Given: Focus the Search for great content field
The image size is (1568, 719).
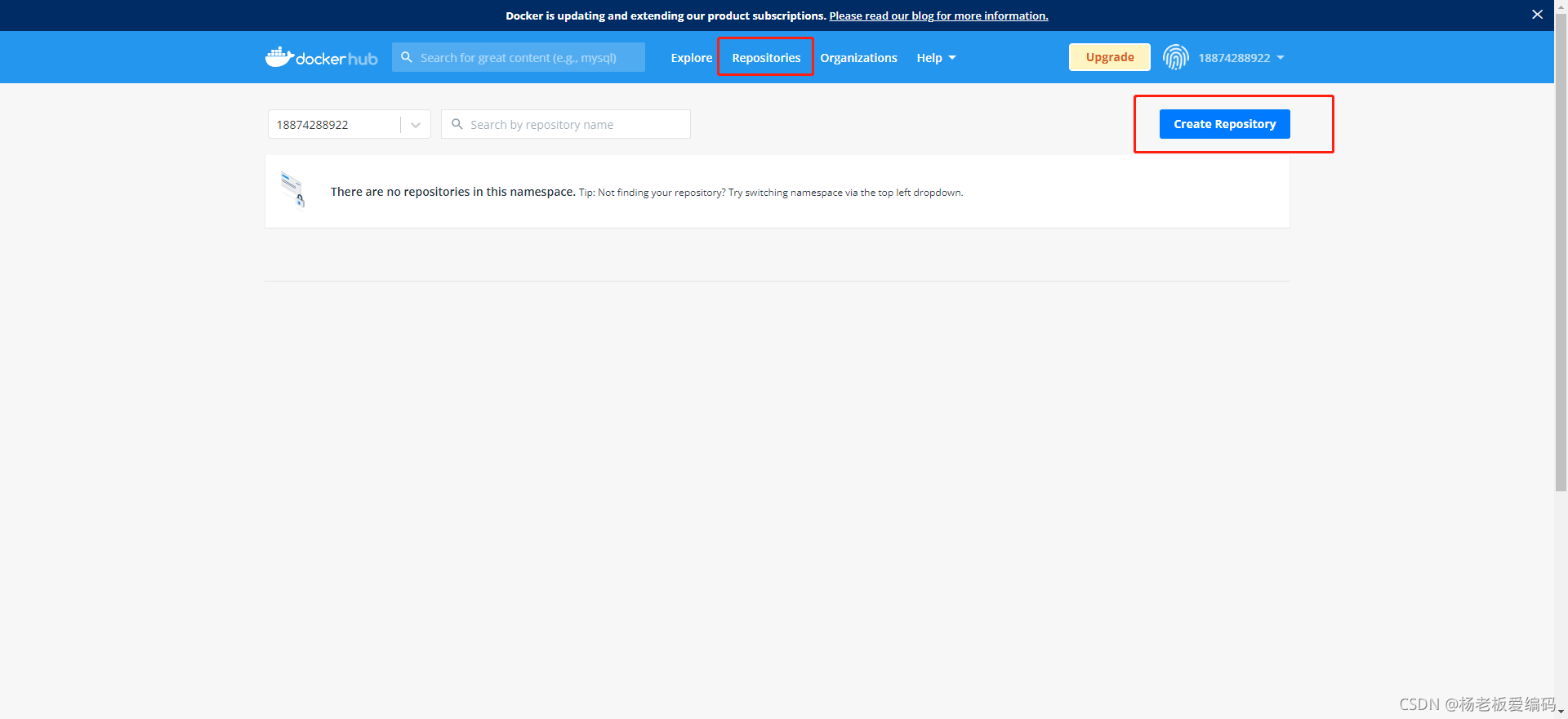Looking at the screenshot, I should coord(519,57).
